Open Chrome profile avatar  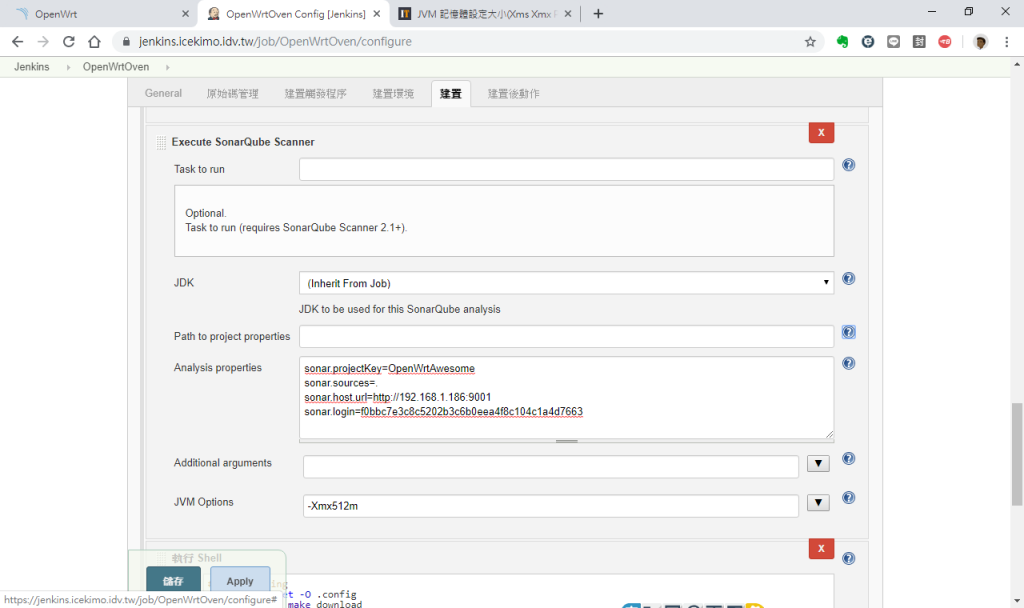pos(980,42)
